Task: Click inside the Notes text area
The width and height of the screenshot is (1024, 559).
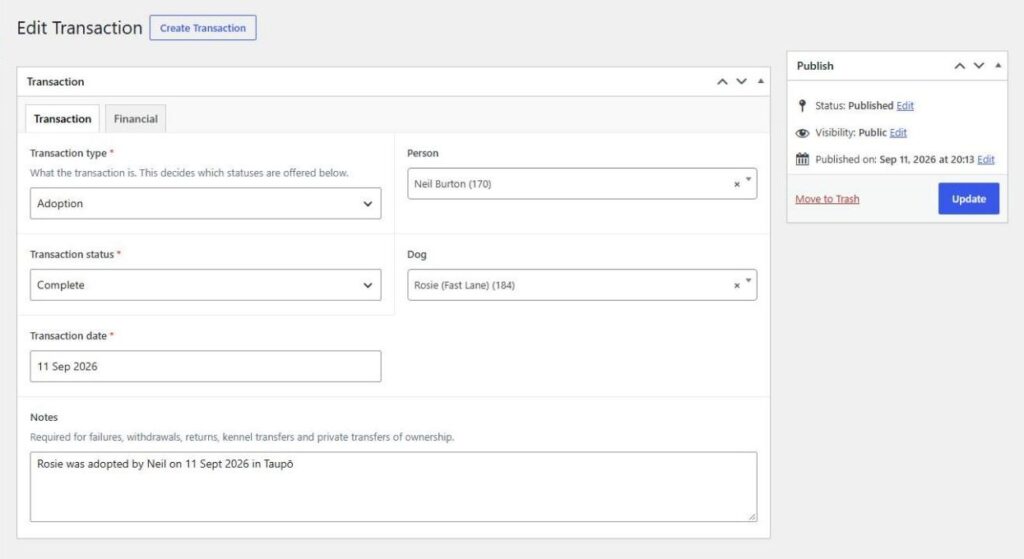Action: click(393, 487)
